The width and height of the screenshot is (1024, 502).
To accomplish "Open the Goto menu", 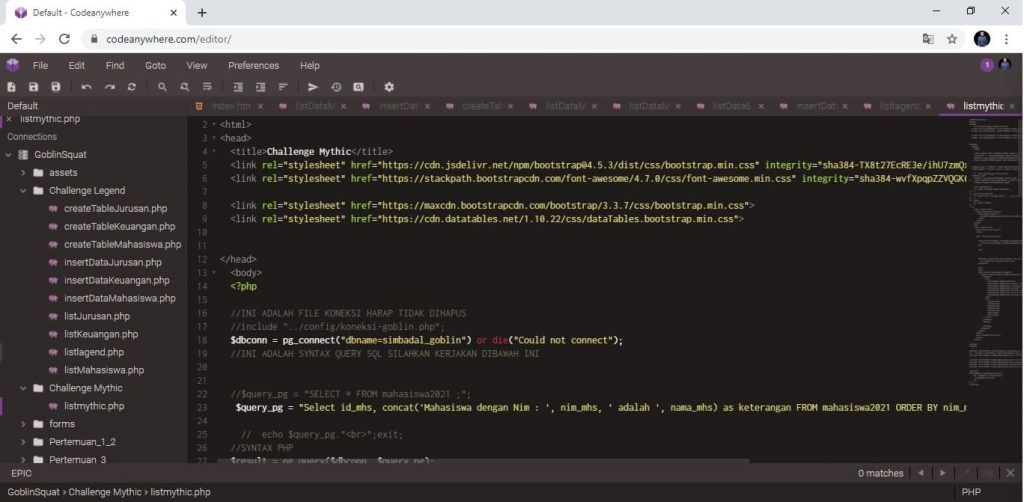I will tap(155, 65).
